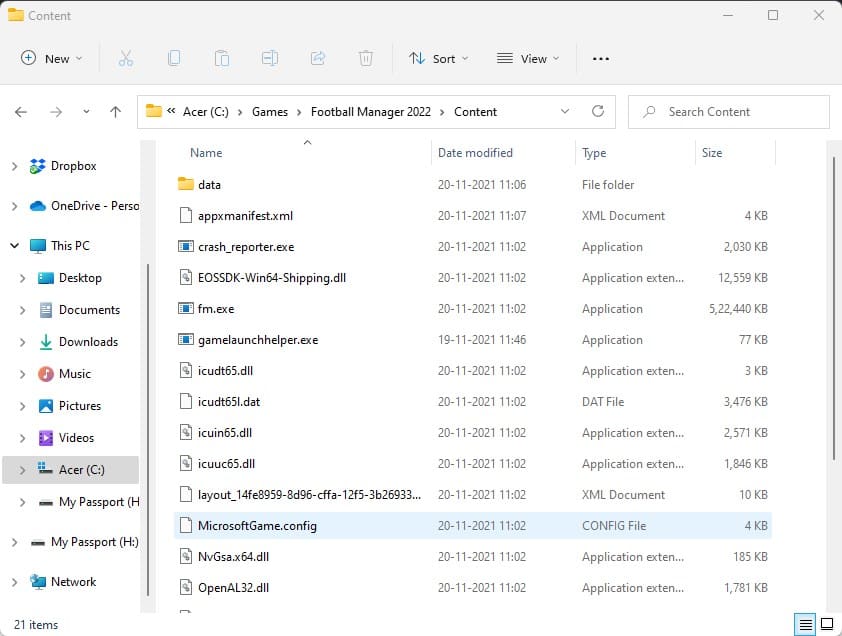Screen dimensions: 842x636
Task: Select the icudt65.dll file
Action: click(473, 371)
